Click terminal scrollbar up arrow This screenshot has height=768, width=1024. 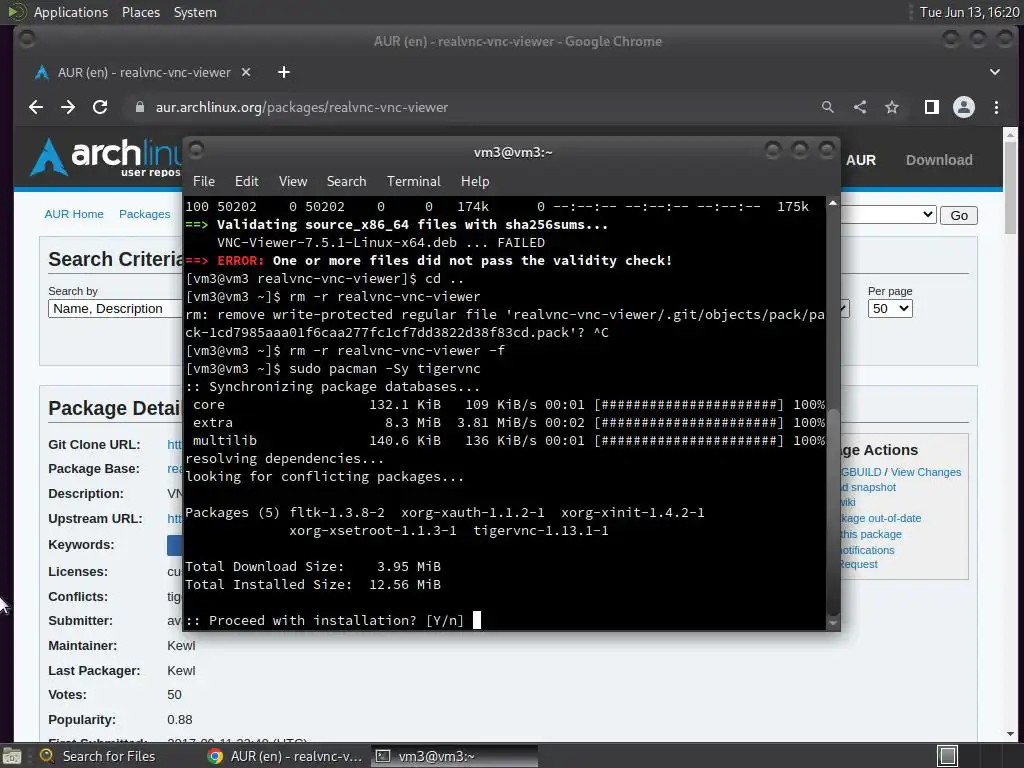[833, 203]
